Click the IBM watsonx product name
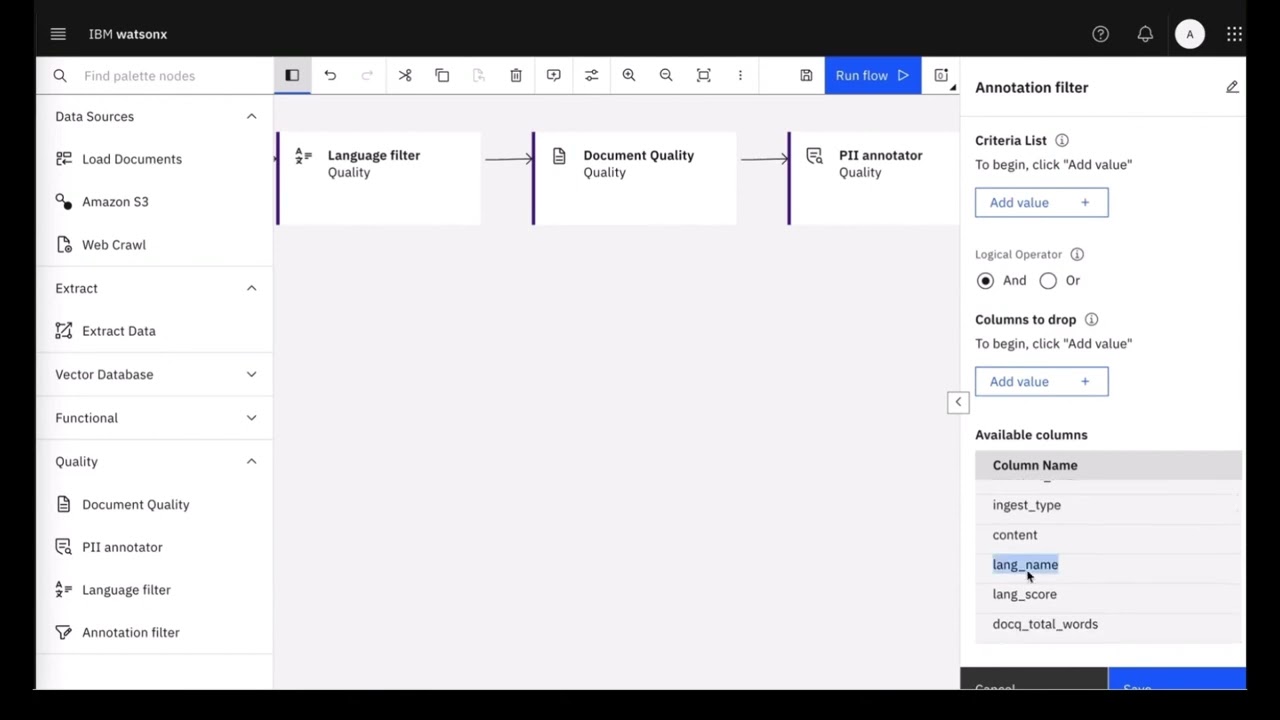This screenshot has height=720, width=1280. (x=128, y=34)
